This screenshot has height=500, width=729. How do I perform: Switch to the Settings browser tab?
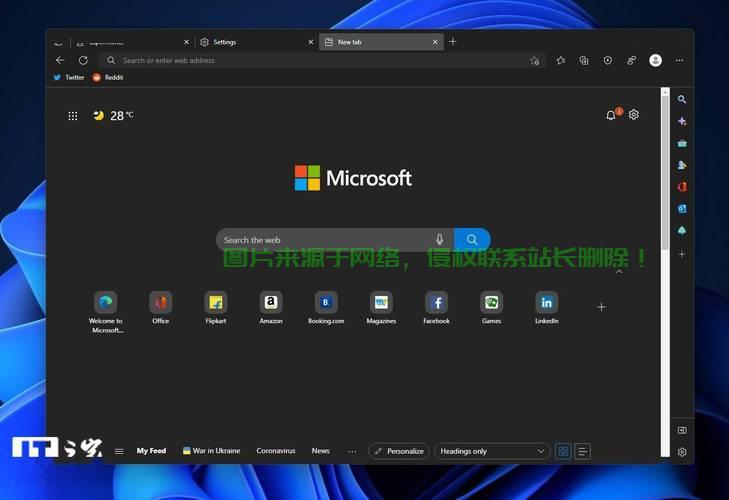(255, 42)
